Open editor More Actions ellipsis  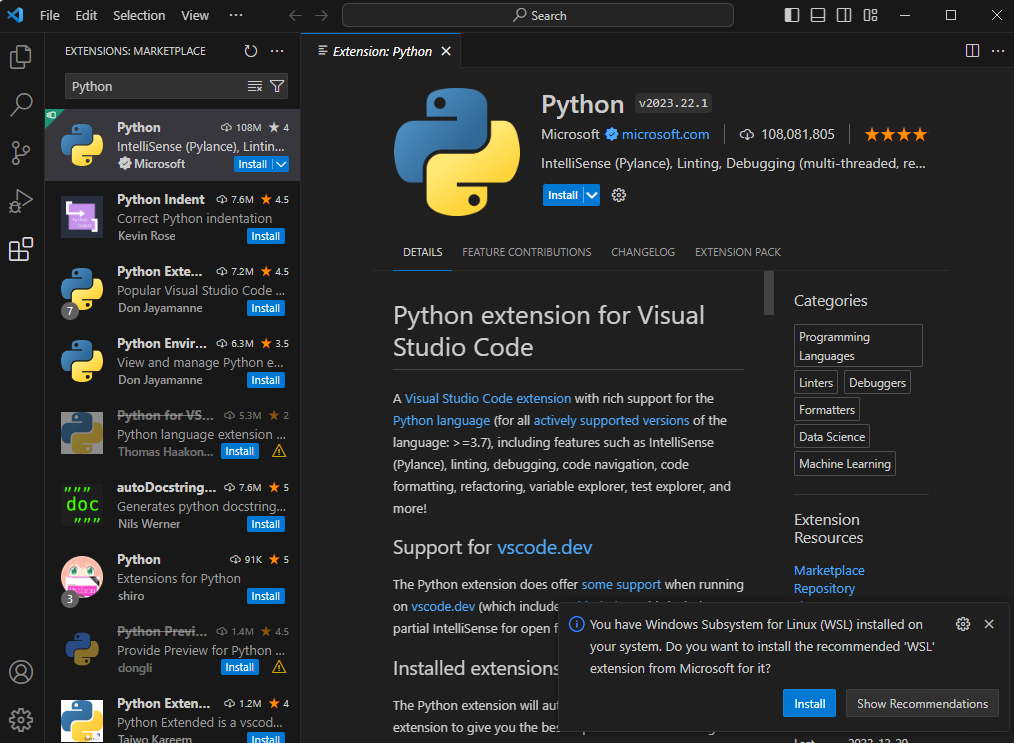click(x=998, y=50)
